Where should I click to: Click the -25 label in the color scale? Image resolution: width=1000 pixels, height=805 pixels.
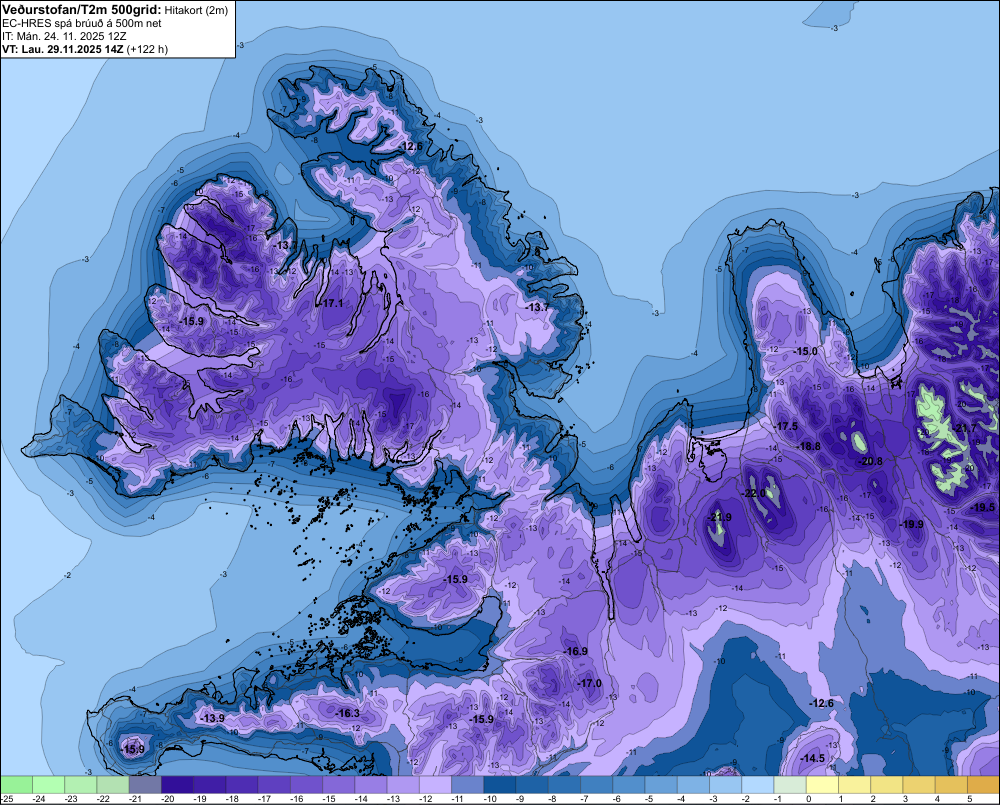pos(6,799)
